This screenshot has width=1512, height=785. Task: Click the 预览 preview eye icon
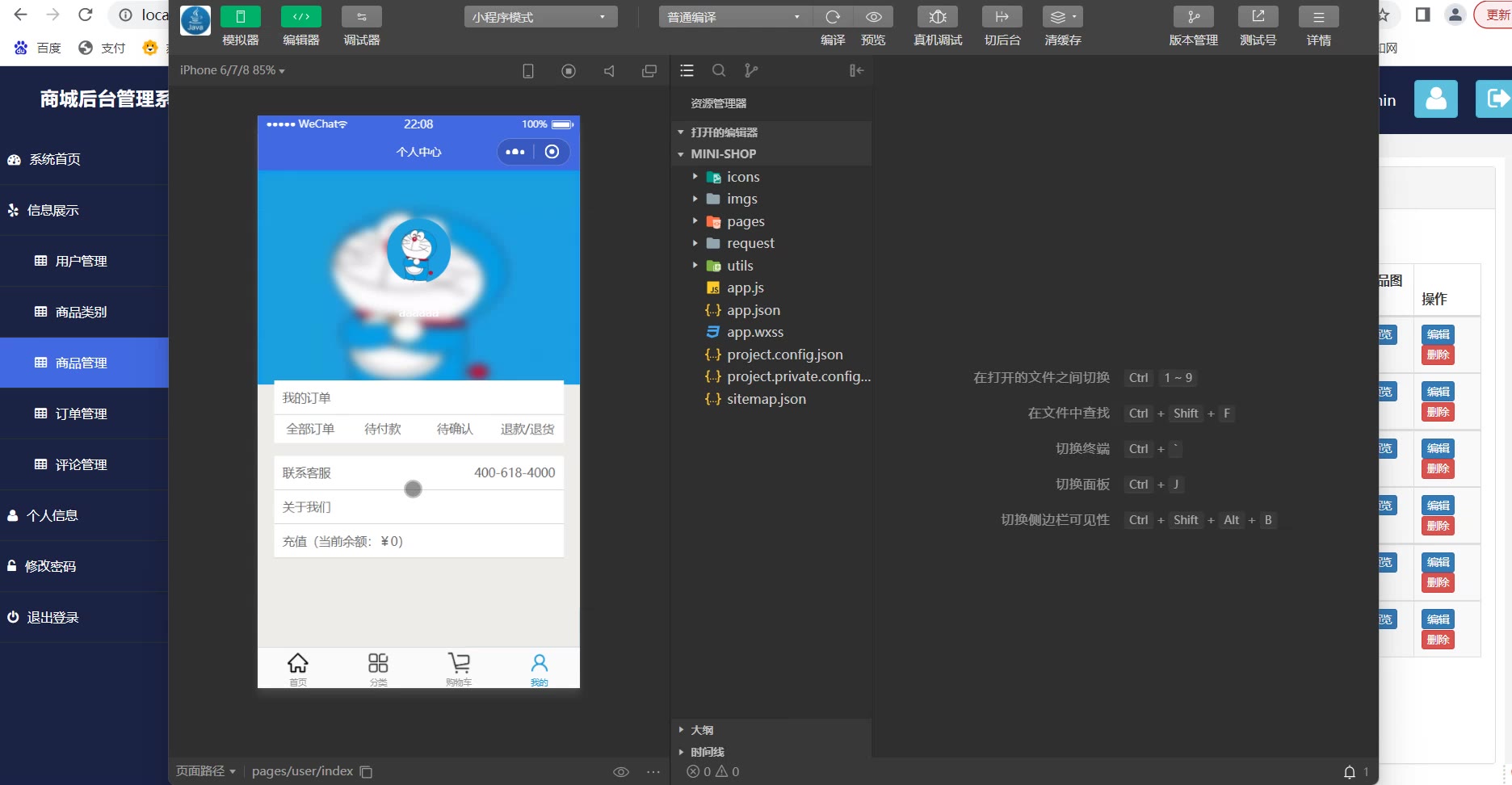[x=873, y=17]
